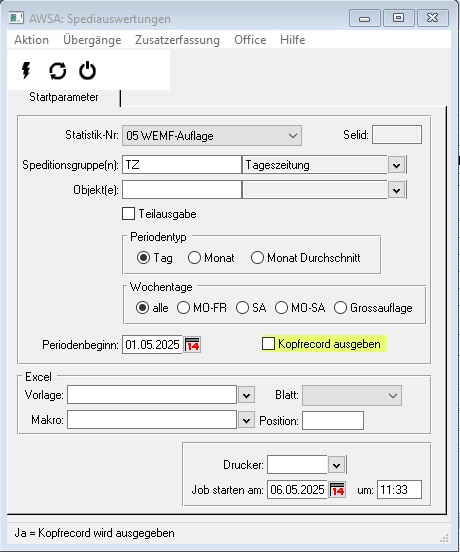Click the Objekt(e) code input field
The height and width of the screenshot is (552, 460).
pyautogui.click(x=182, y=190)
